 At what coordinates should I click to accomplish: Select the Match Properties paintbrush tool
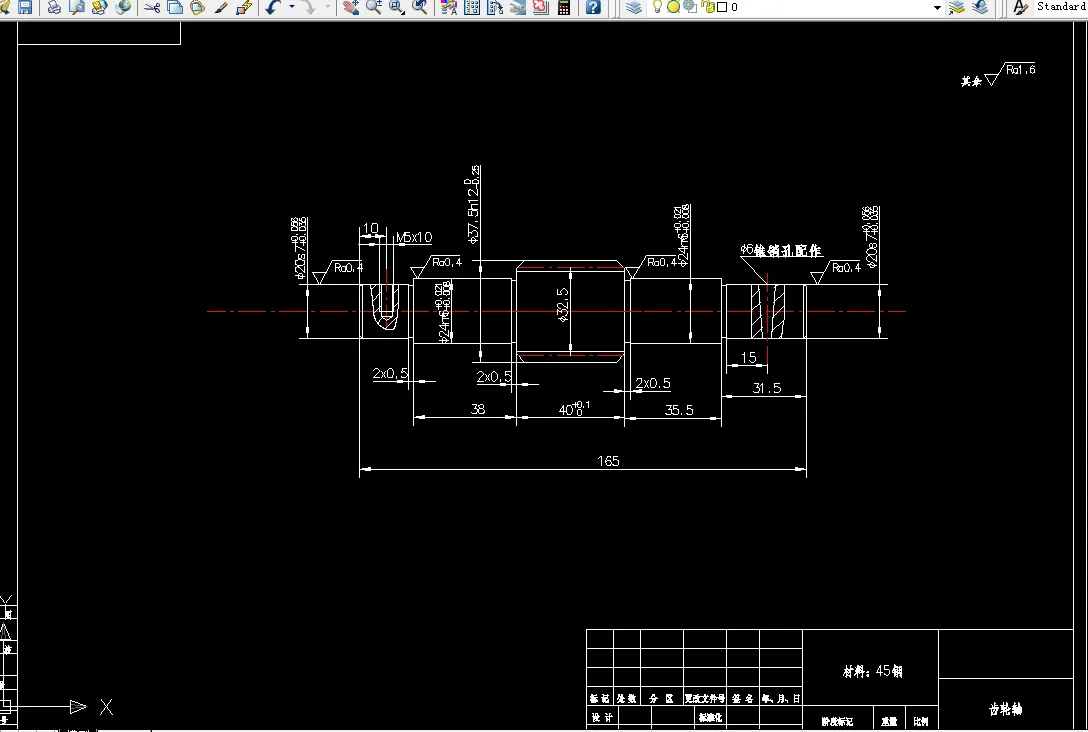tap(221, 7)
